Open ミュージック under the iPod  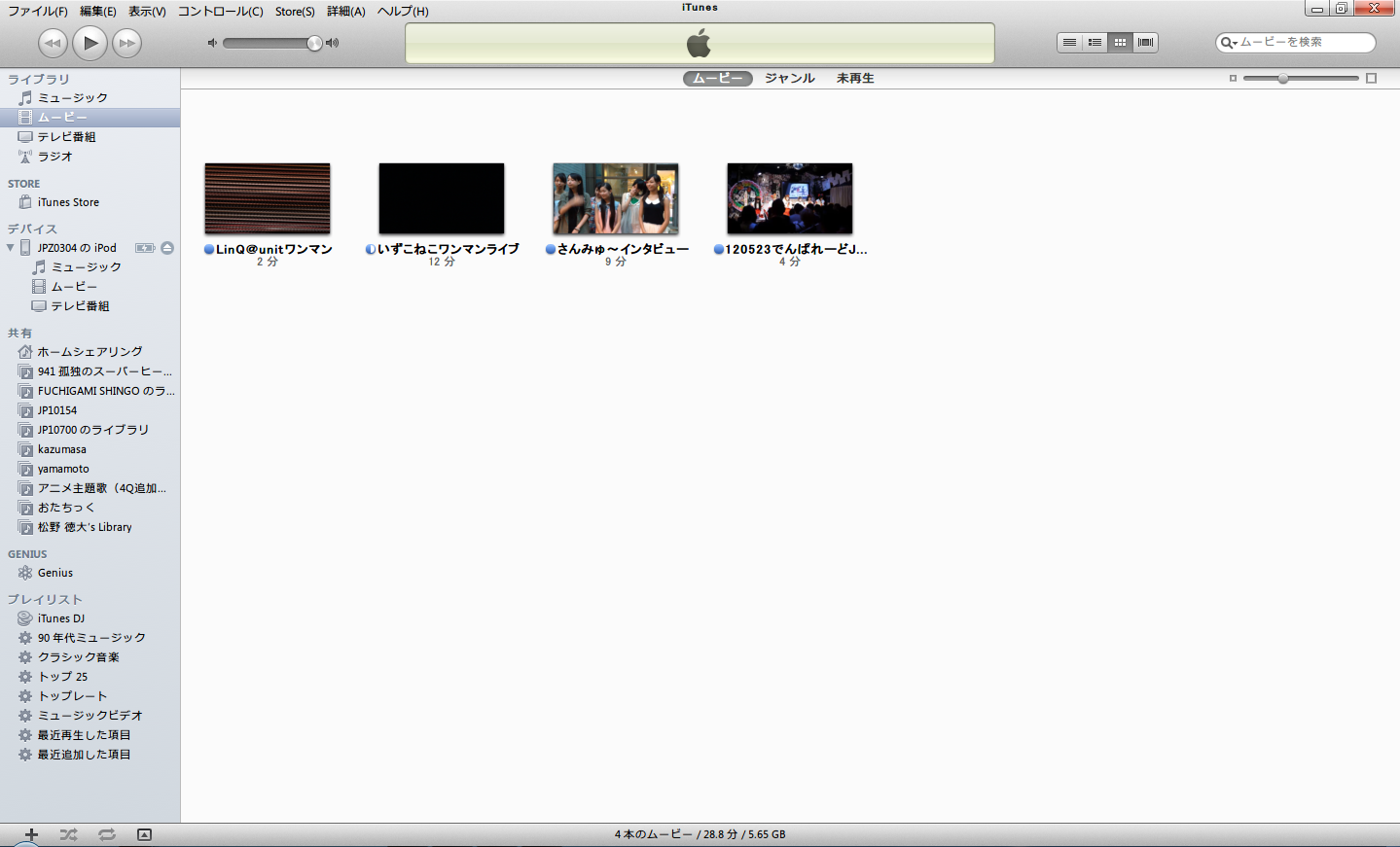(x=90, y=267)
